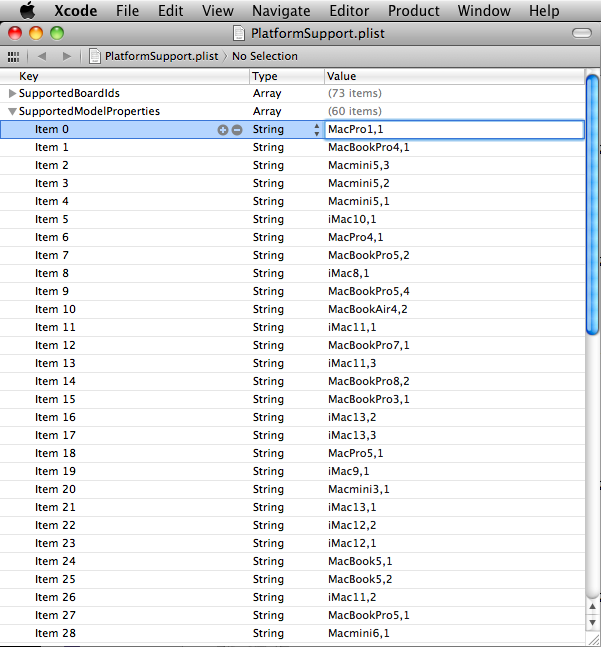Select the SupportedModelProperties row
The image size is (601, 647).
[292, 111]
